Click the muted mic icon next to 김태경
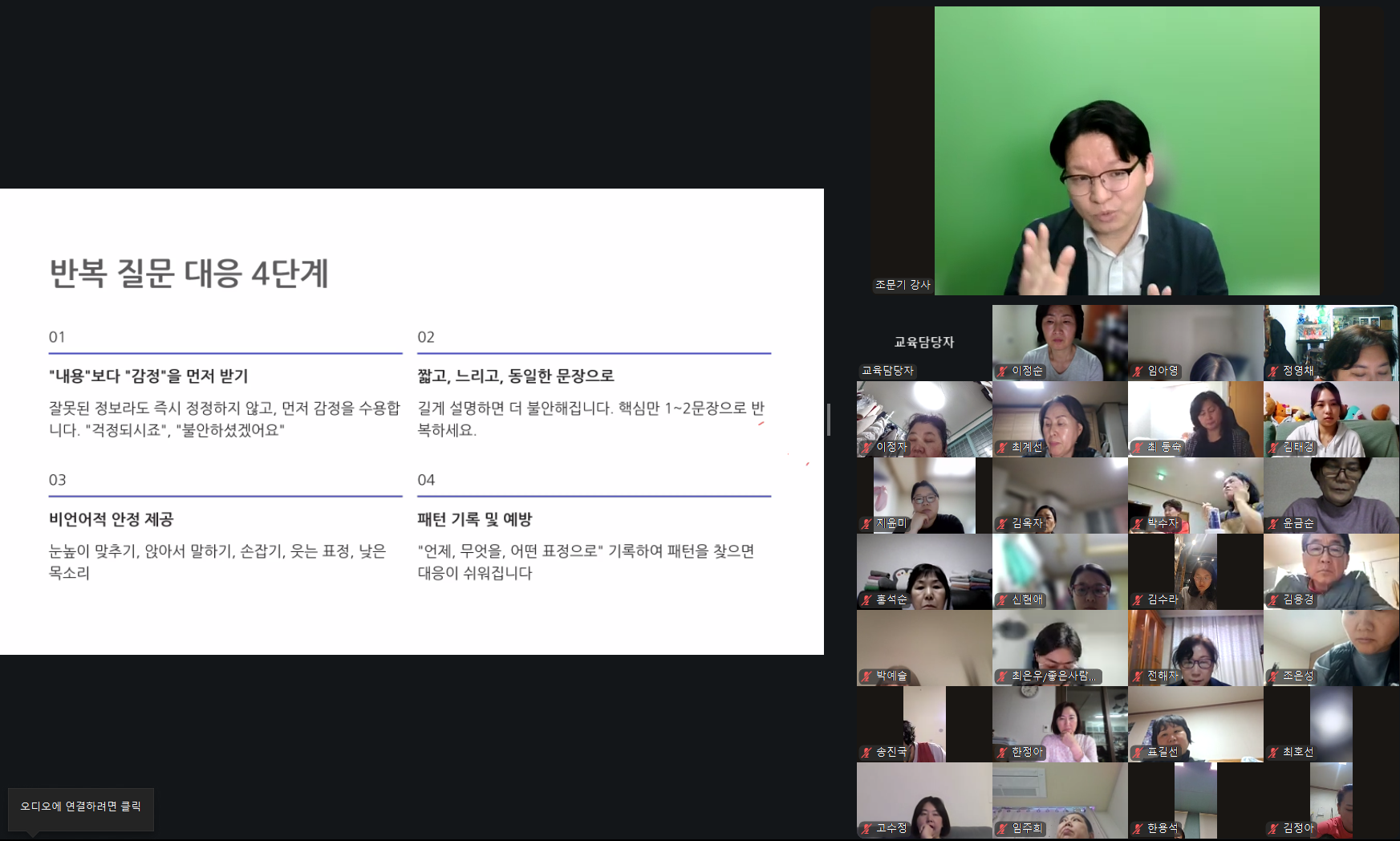 coord(1273,447)
